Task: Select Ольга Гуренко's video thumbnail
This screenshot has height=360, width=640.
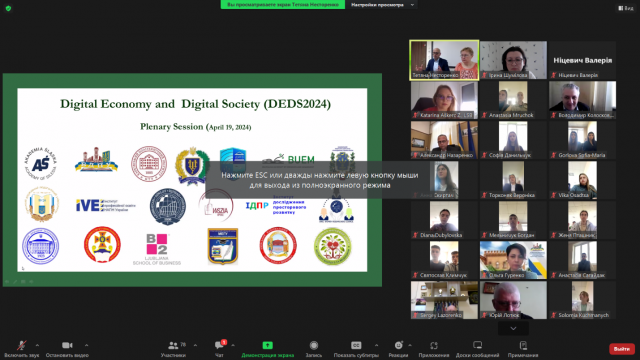Action: [x=513, y=260]
